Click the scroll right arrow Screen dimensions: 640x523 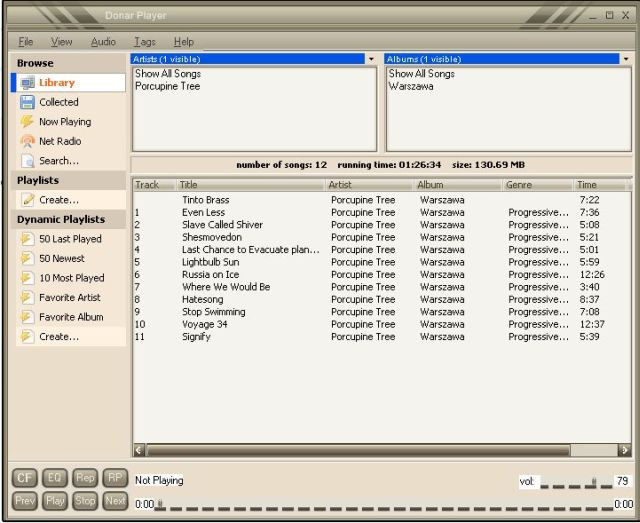pos(624,450)
